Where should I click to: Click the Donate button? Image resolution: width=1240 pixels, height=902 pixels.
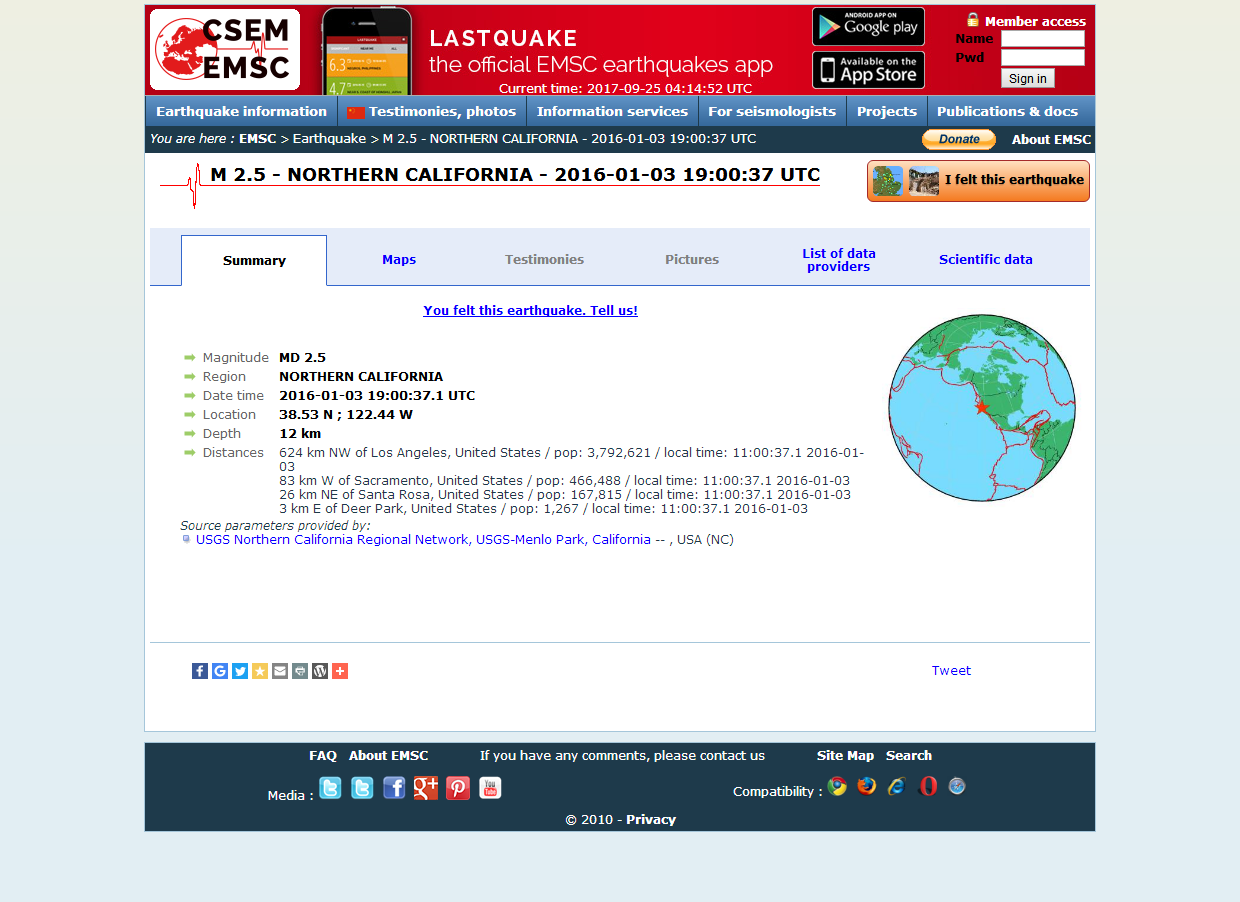[x=958, y=139]
